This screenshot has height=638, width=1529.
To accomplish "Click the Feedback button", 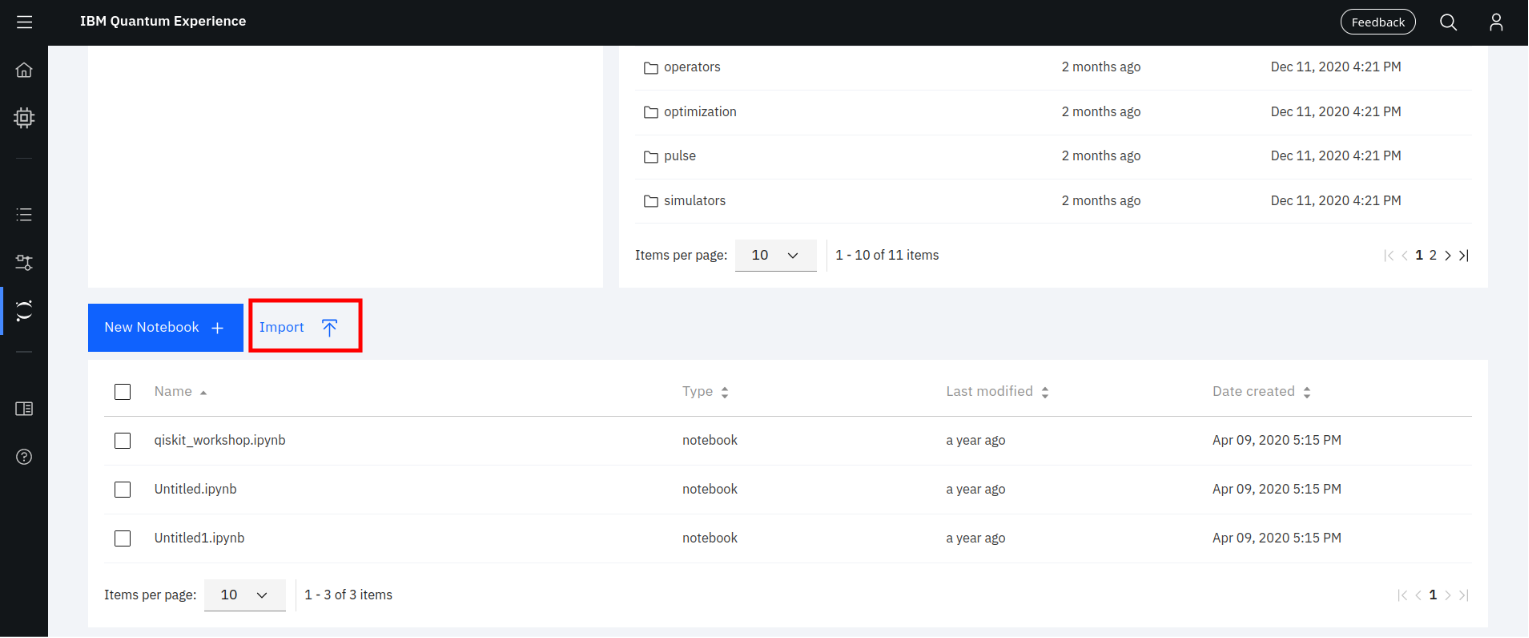I will (x=1378, y=22).
